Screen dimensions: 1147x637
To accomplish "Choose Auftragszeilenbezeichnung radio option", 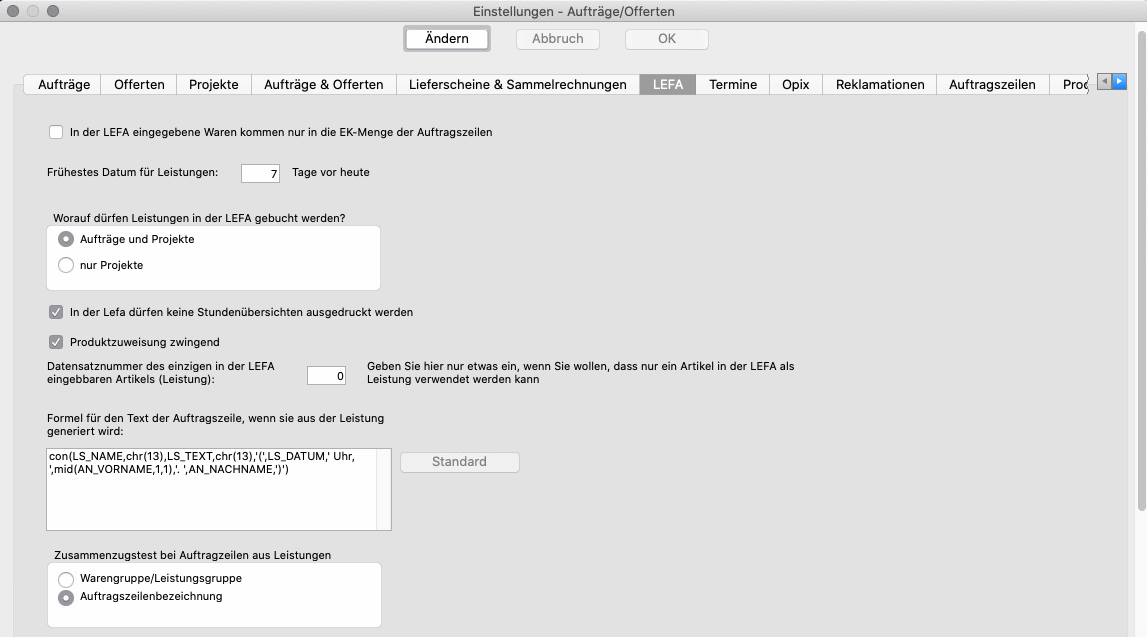I will [66, 597].
